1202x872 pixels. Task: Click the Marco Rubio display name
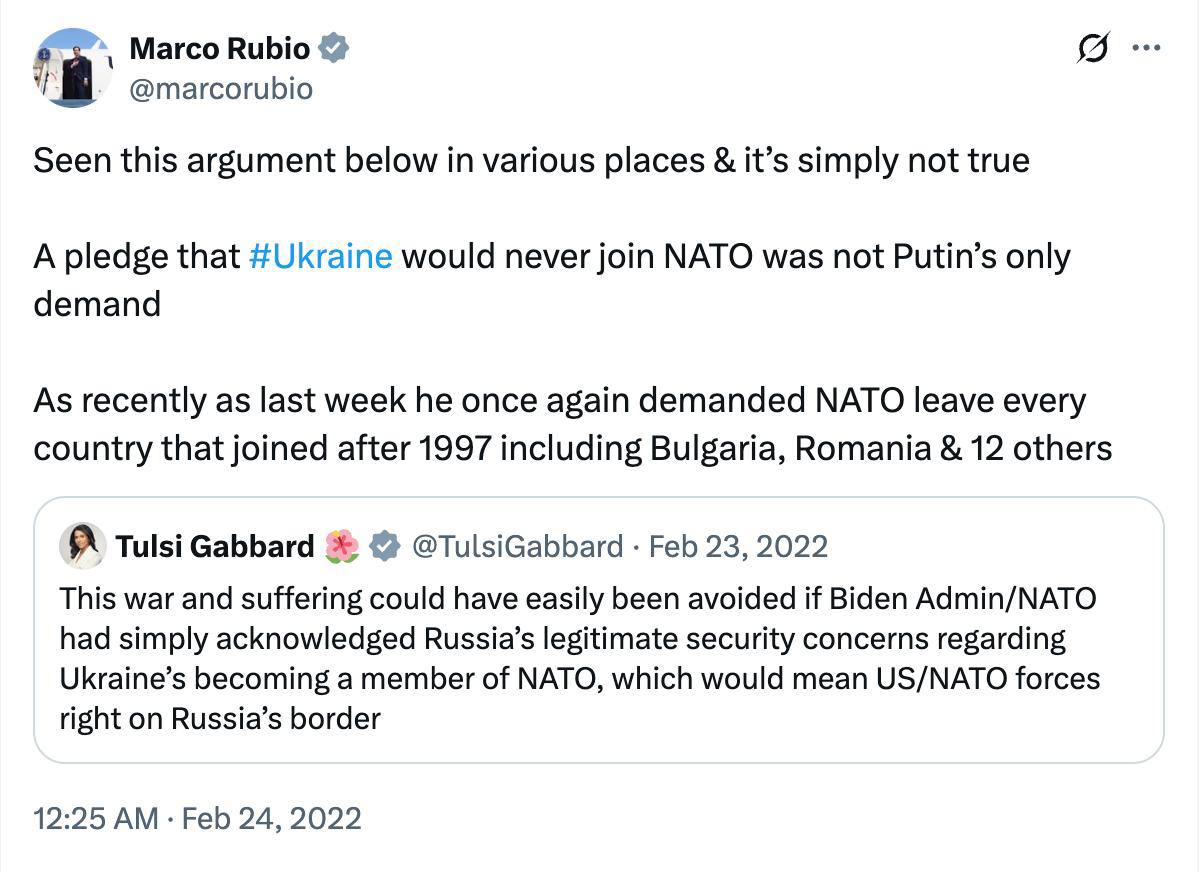tap(219, 47)
